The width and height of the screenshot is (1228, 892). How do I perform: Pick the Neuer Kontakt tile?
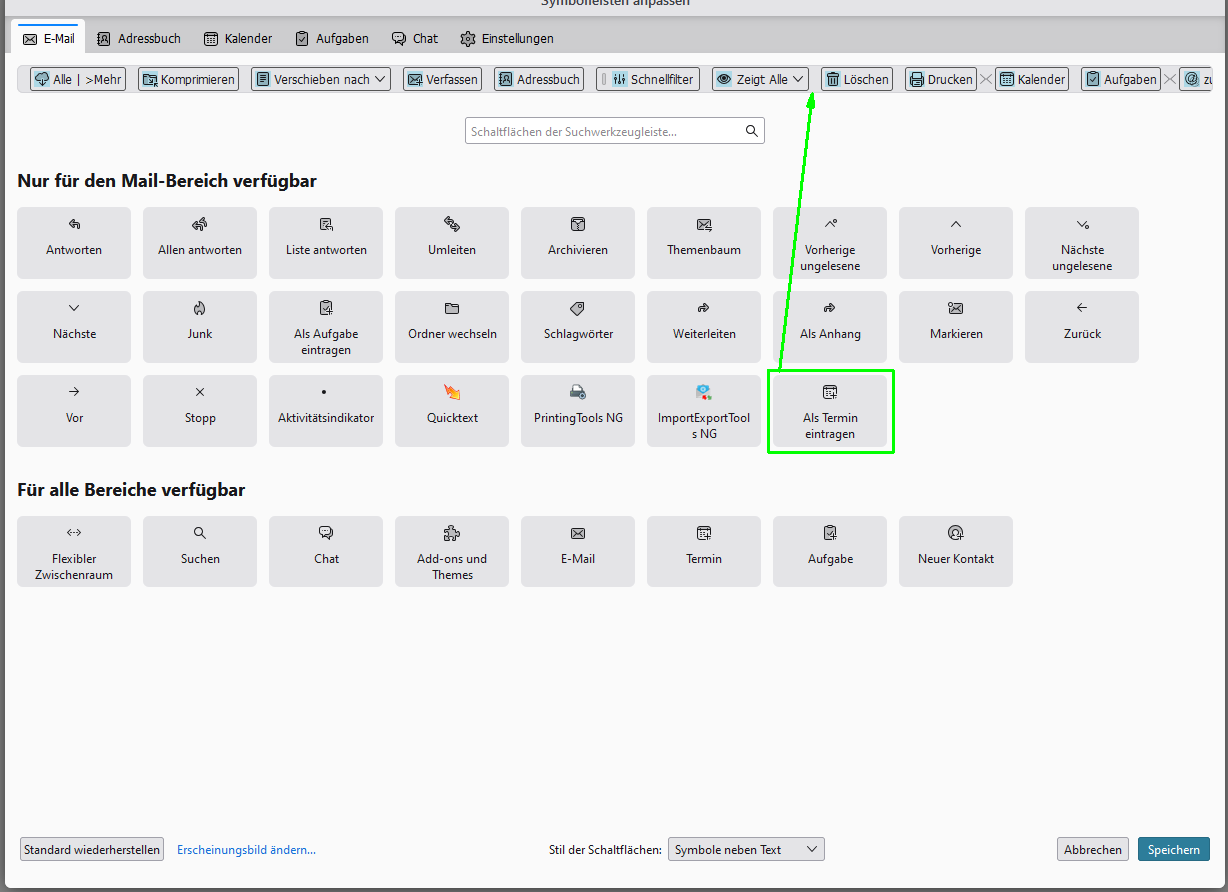(956, 551)
